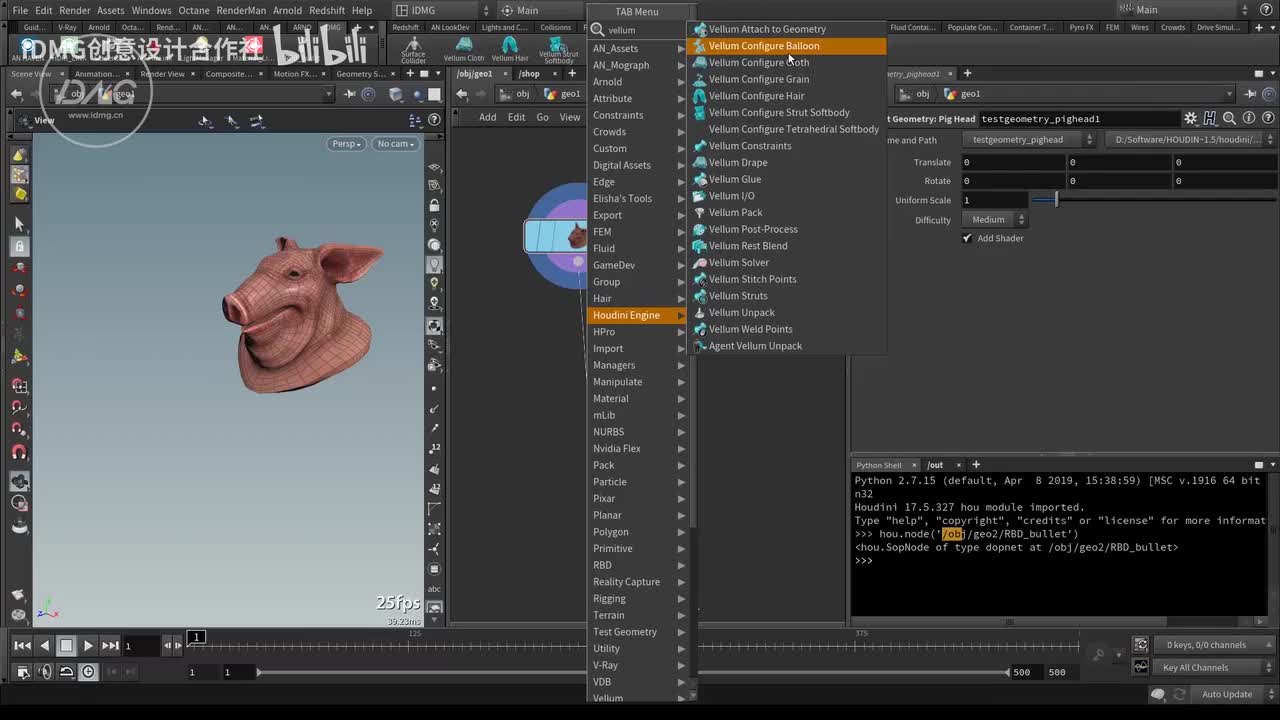This screenshot has width=1280, height=720.
Task: Click the Auto Update button
Action: point(1226,694)
